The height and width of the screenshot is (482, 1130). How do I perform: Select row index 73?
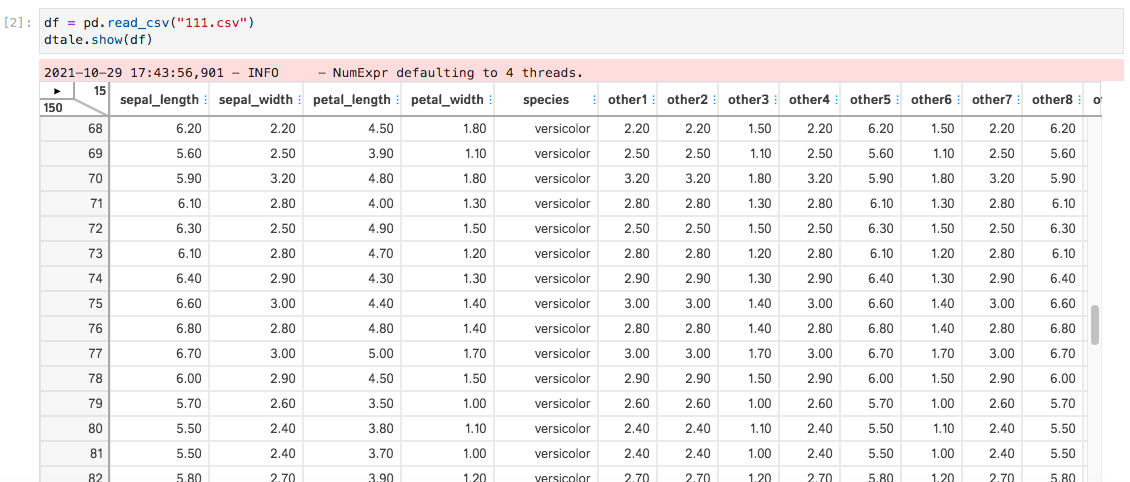pos(74,254)
